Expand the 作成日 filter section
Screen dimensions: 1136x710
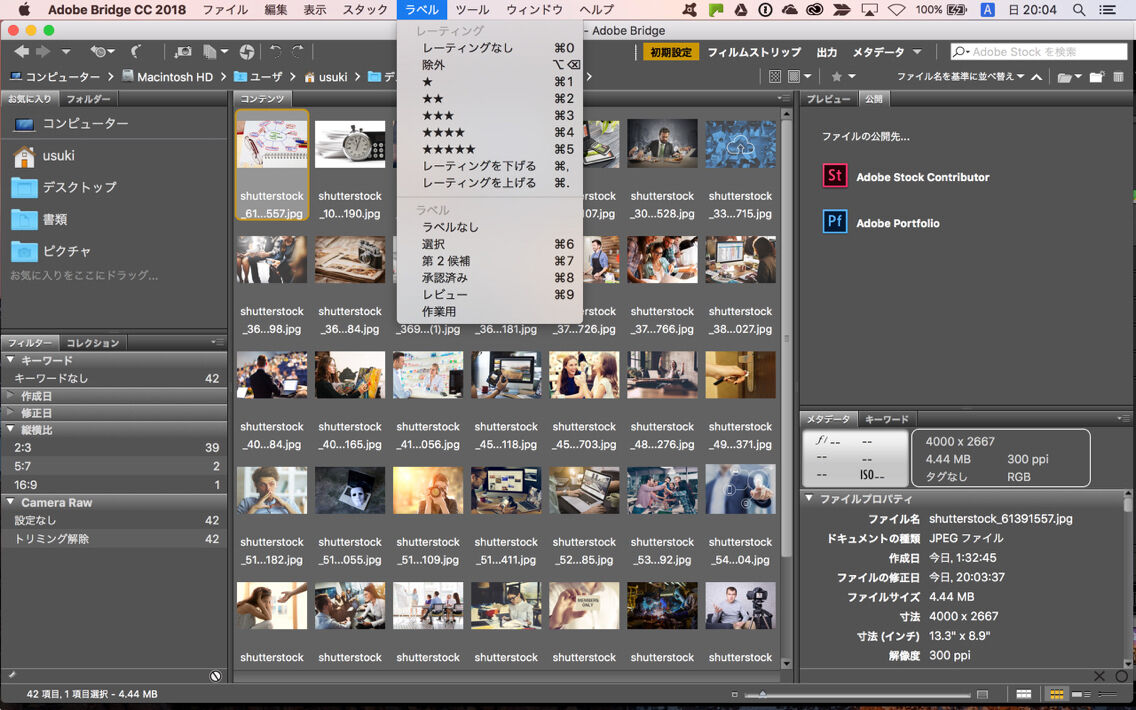10,396
